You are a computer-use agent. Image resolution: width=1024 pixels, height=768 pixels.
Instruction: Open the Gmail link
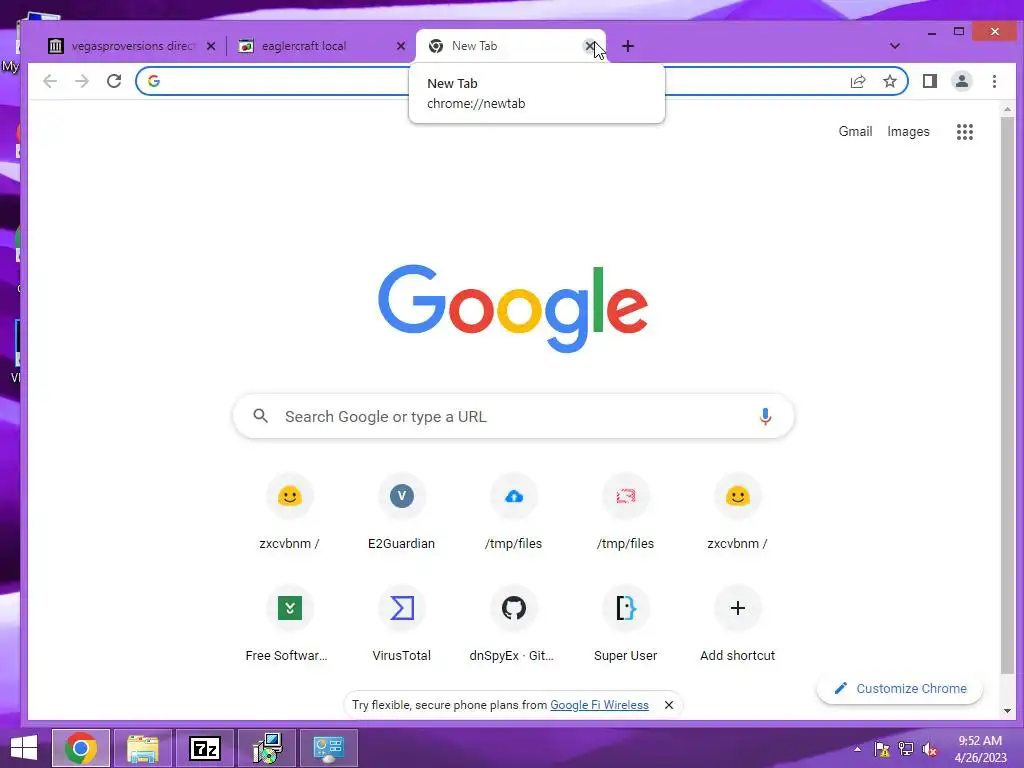855,131
